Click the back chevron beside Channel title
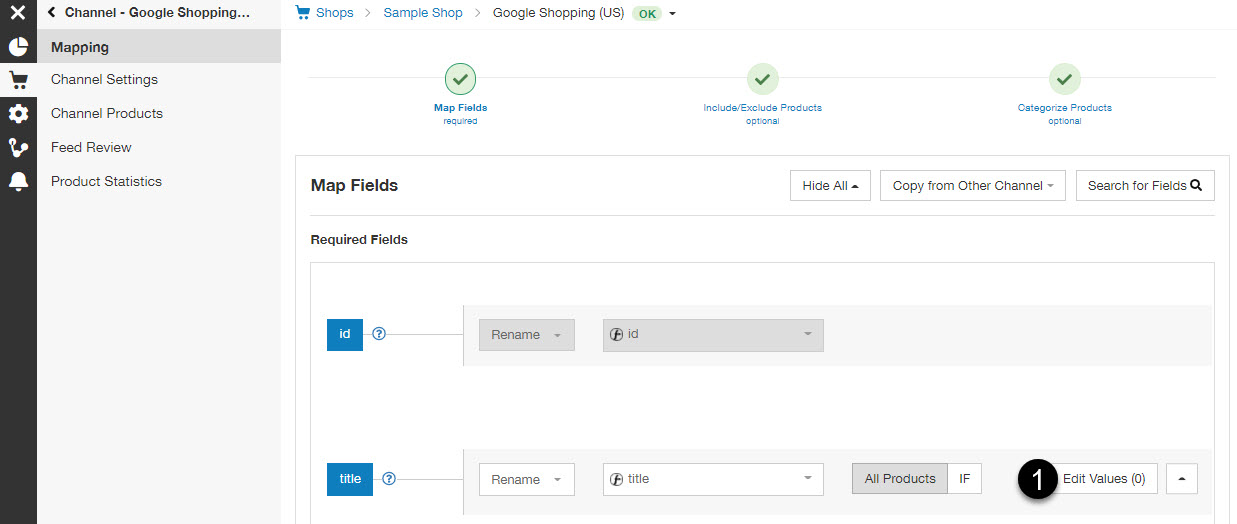 [52, 13]
